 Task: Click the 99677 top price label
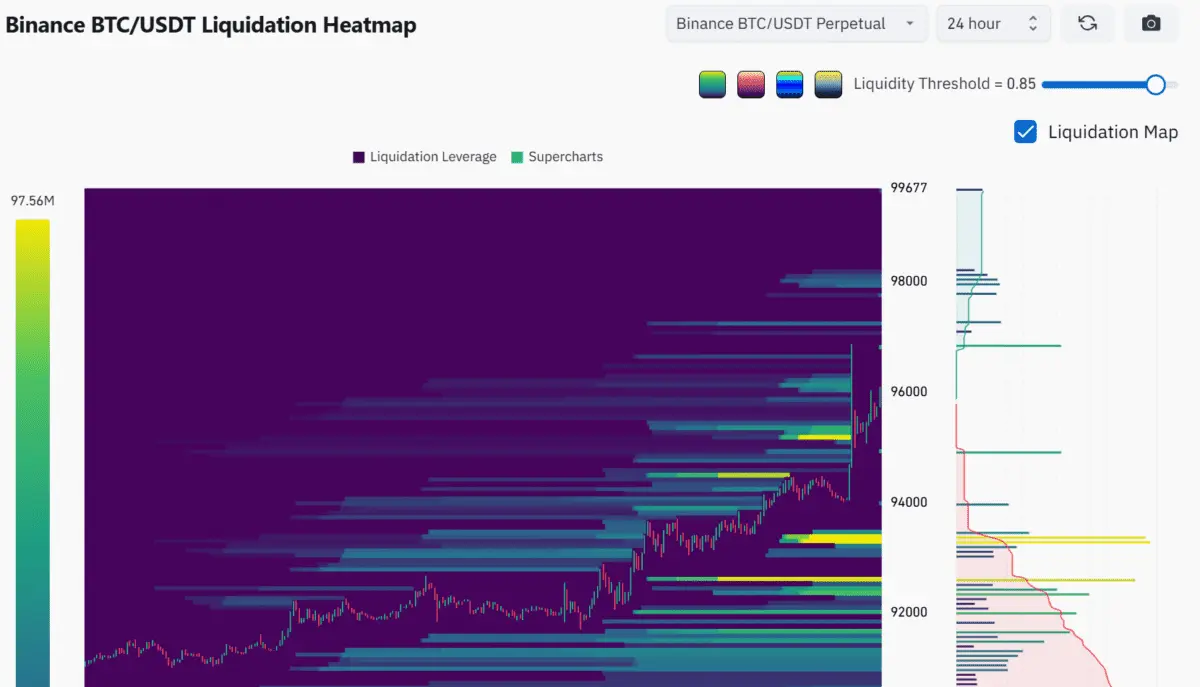pyautogui.click(x=909, y=188)
